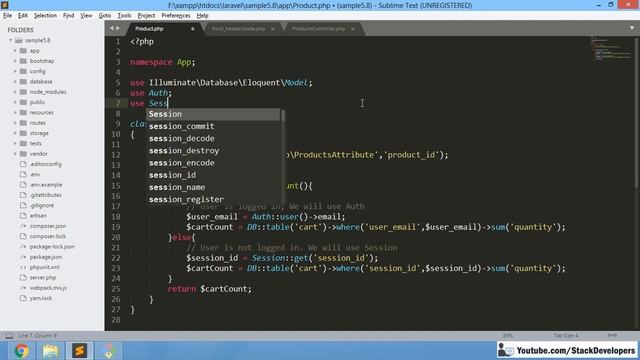Open File Explorer from taskbar
640x360 pixels.
tap(50, 351)
